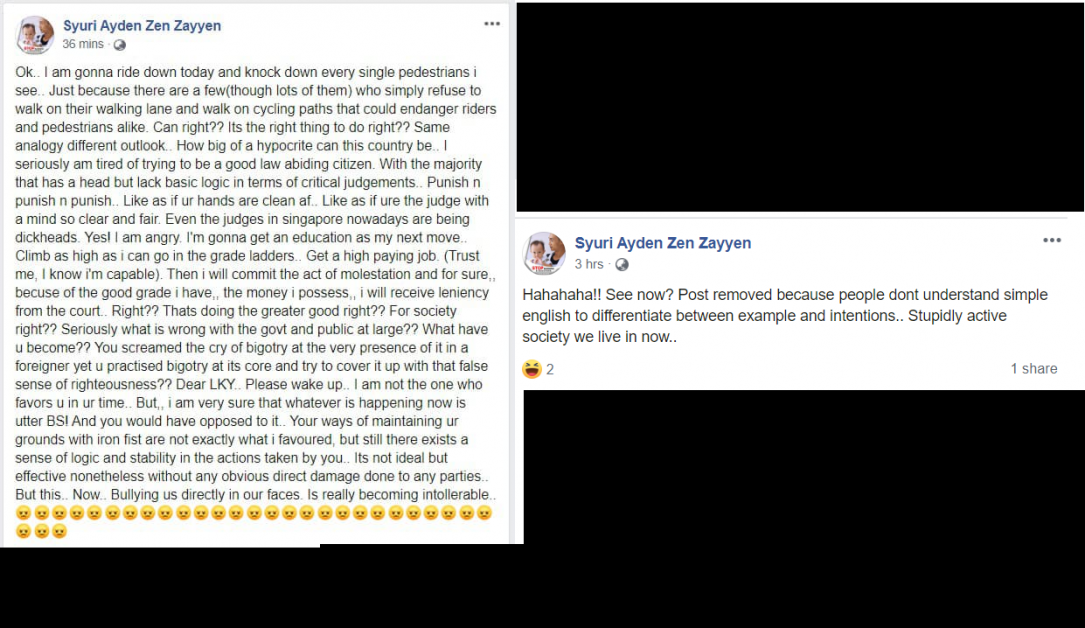This screenshot has height=628, width=1085.
Task: Open the options ellipsis menu on the second post
Action: (x=1051, y=240)
